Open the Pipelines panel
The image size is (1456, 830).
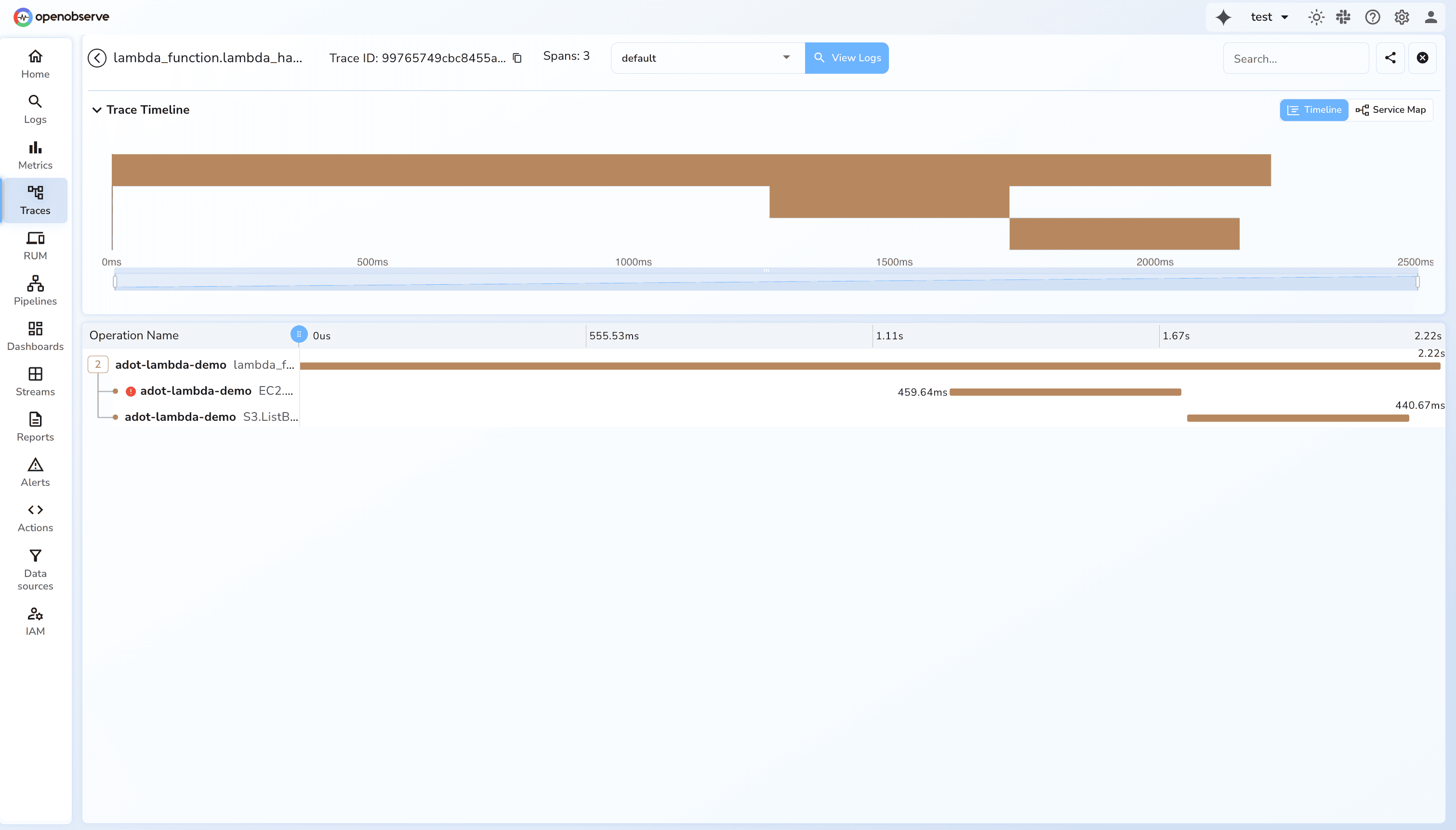pos(35,290)
